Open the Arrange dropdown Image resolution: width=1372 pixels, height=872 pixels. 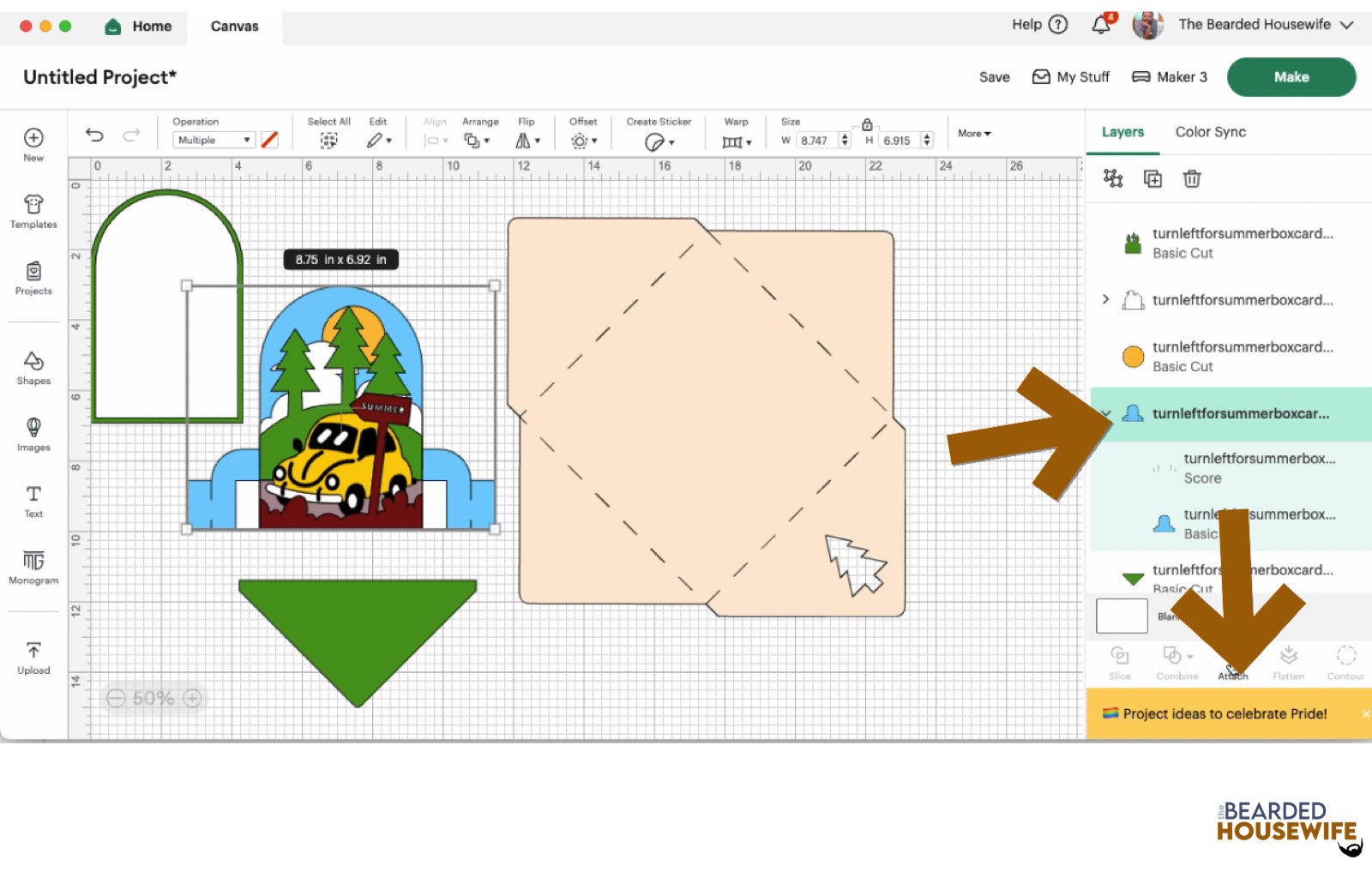[477, 141]
